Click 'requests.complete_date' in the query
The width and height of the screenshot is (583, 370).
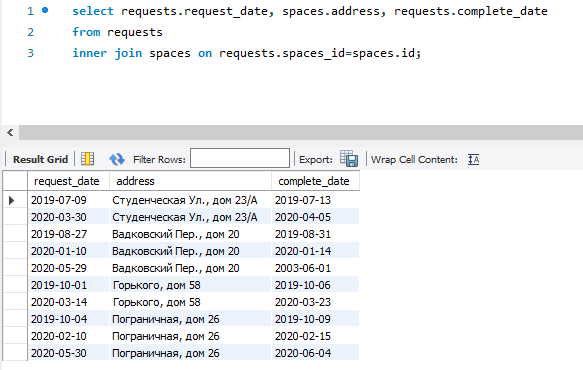click(x=471, y=11)
